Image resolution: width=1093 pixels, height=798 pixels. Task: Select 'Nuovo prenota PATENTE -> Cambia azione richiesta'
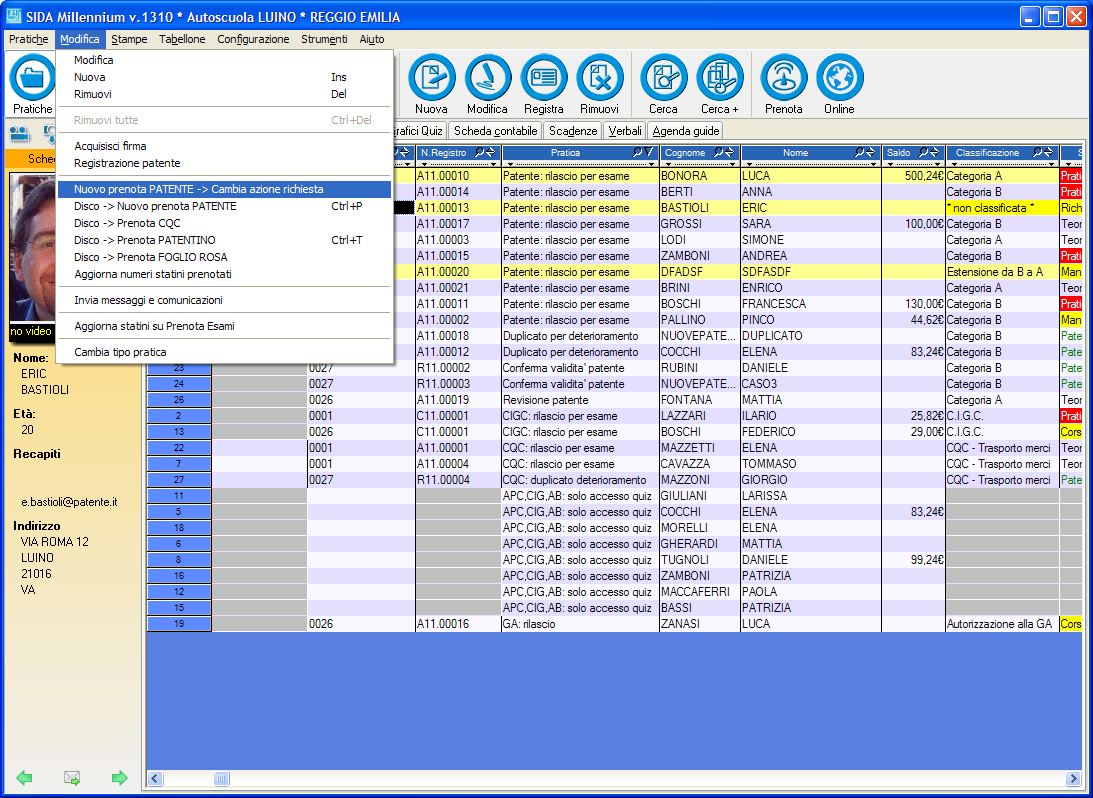click(x=198, y=189)
